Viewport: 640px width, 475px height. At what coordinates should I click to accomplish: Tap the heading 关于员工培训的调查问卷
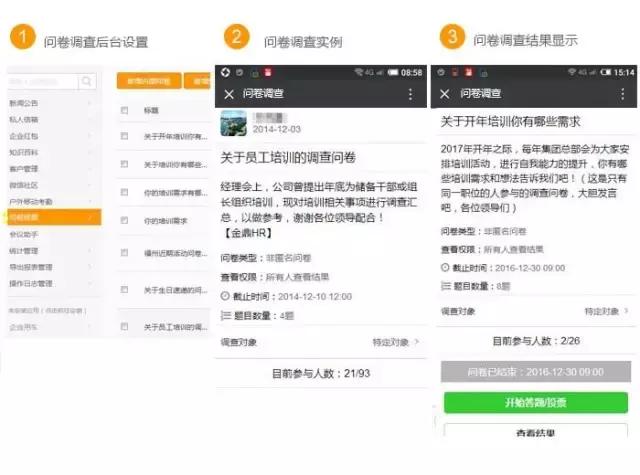click(288, 157)
